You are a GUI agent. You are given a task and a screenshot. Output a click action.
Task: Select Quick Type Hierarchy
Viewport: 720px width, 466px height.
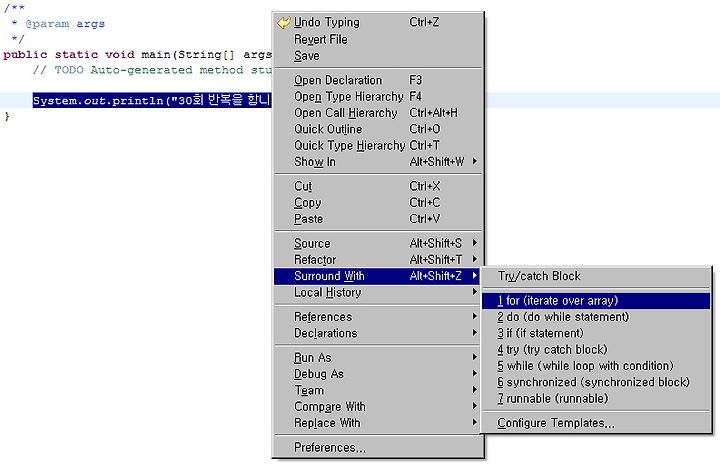point(378,146)
